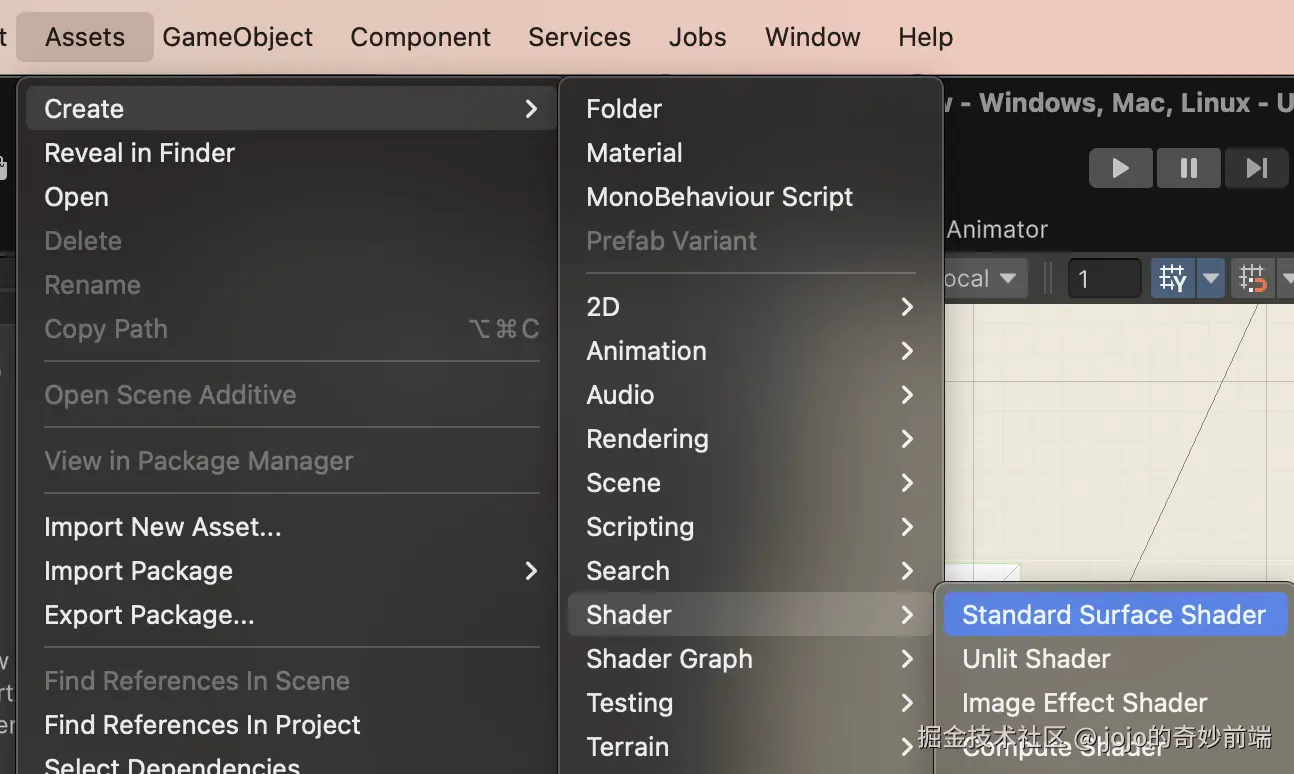
Task: Switch to the Animator tab
Action: [997, 229]
